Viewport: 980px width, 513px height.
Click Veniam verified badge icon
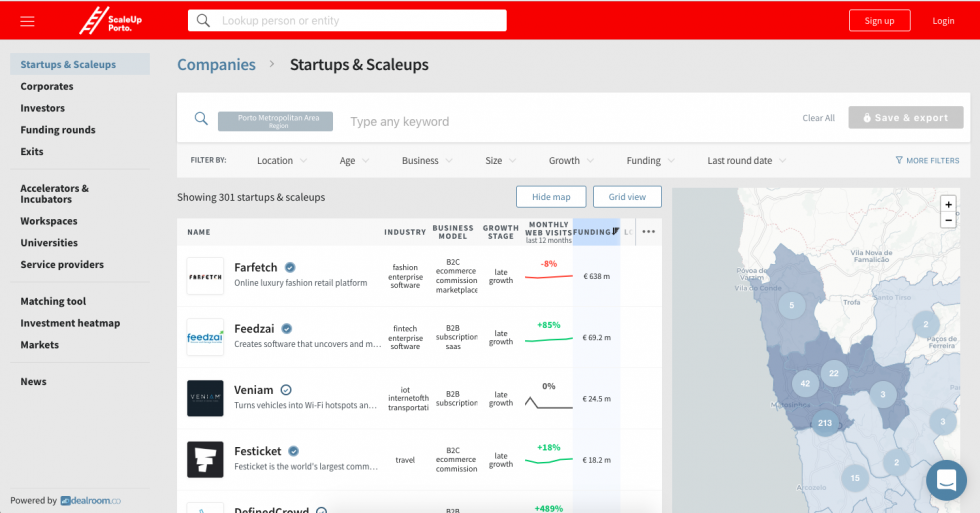point(286,390)
